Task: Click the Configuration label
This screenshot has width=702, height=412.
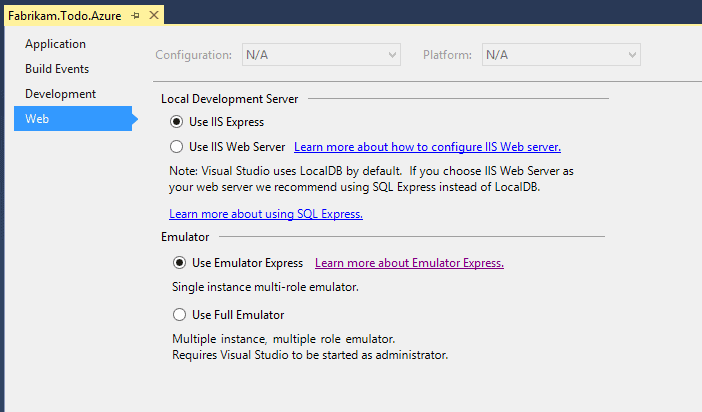Action: pyautogui.click(x=193, y=55)
